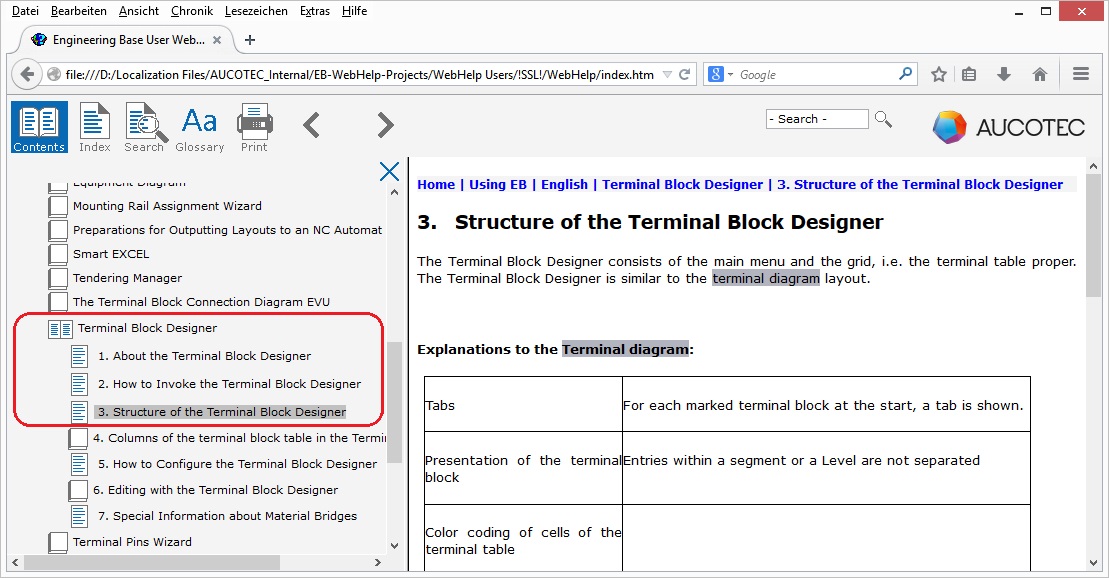Click page icon of About the Terminal Block Designer
The width and height of the screenshot is (1109, 578).
[79, 356]
